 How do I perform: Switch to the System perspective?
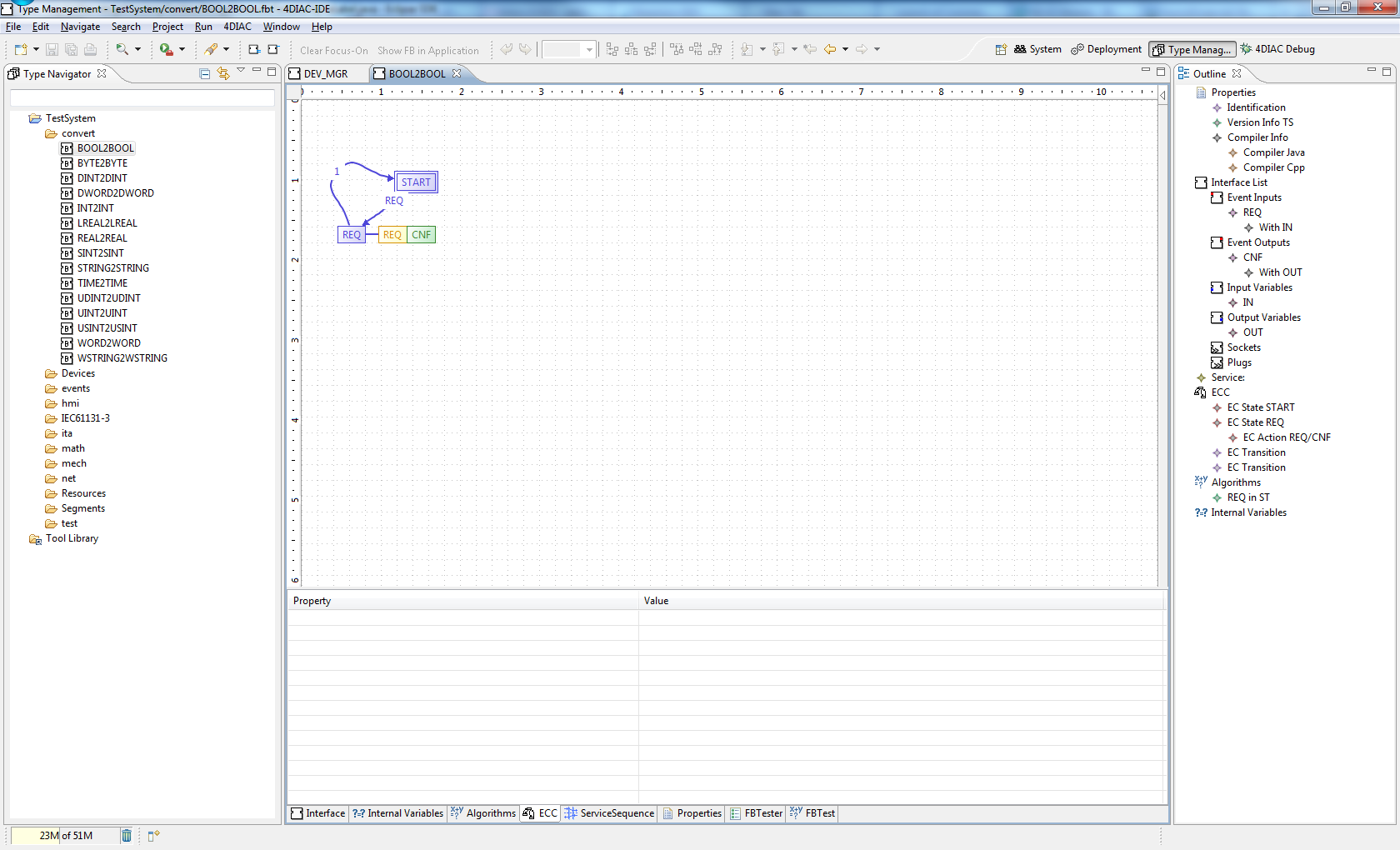coord(1037,49)
